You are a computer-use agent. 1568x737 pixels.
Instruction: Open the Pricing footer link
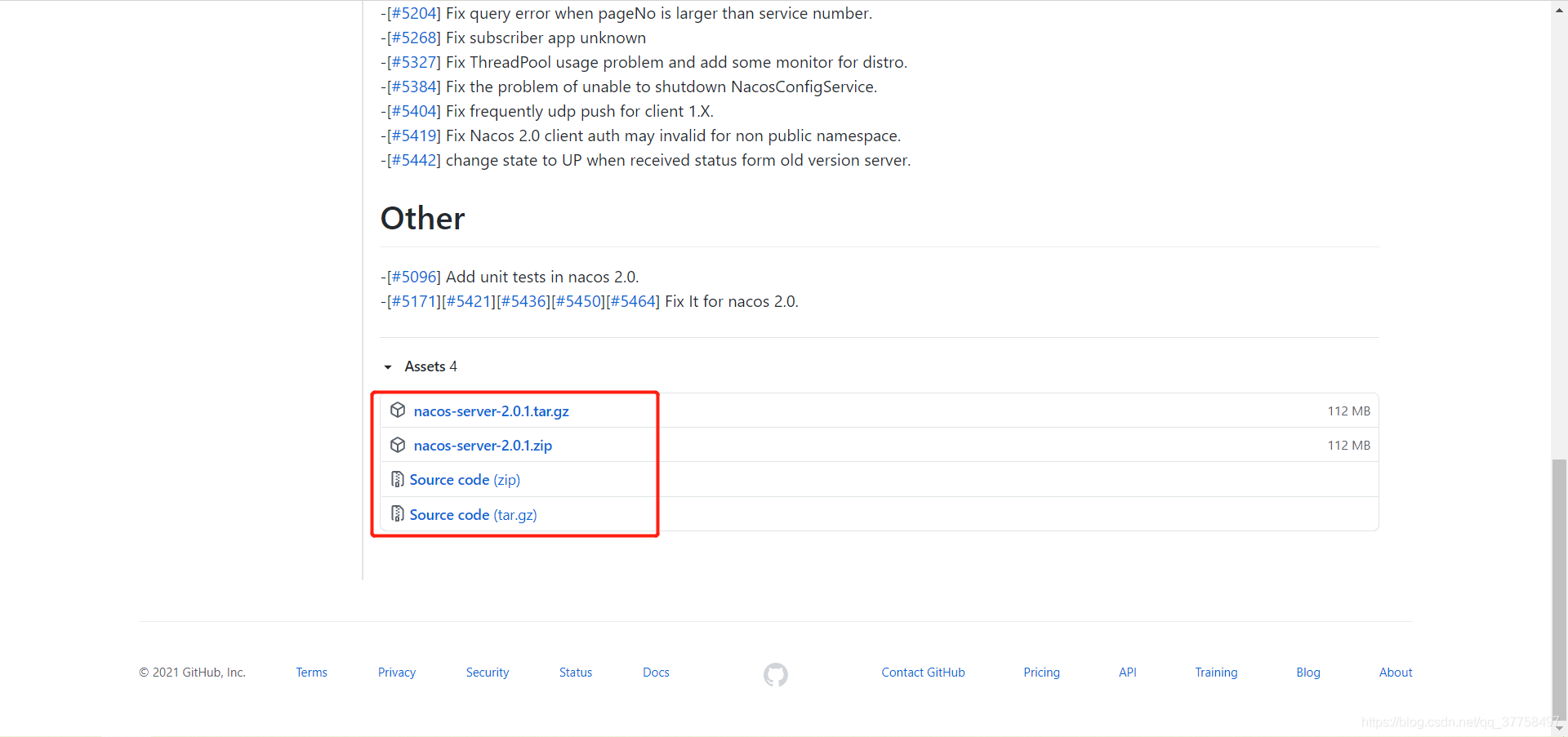tap(1041, 673)
